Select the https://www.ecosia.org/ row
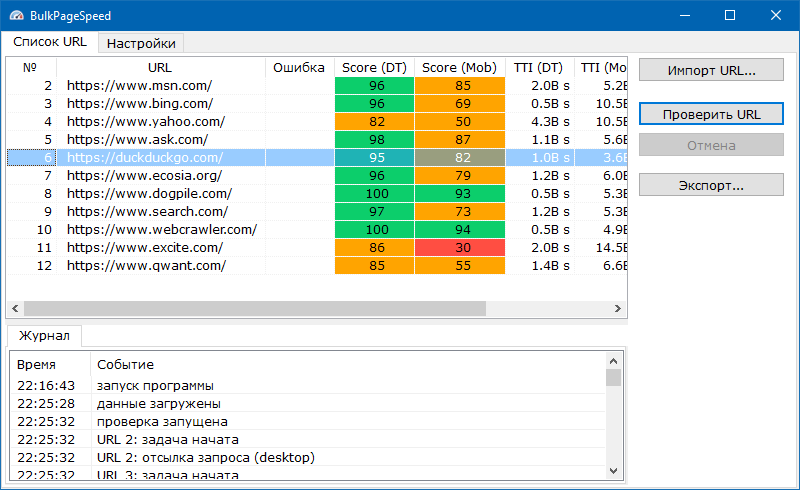The height and width of the screenshot is (490, 800). (x=317, y=176)
